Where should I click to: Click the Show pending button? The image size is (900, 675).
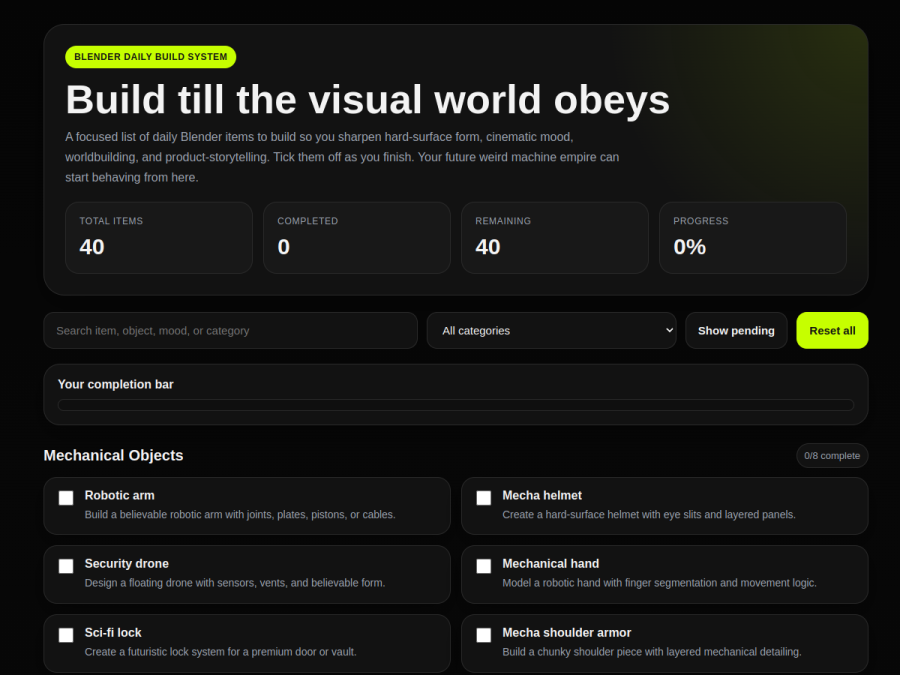coord(736,331)
